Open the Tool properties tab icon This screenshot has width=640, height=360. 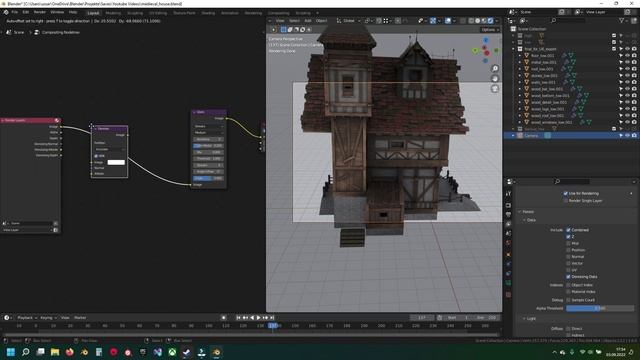pyautogui.click(x=508, y=193)
